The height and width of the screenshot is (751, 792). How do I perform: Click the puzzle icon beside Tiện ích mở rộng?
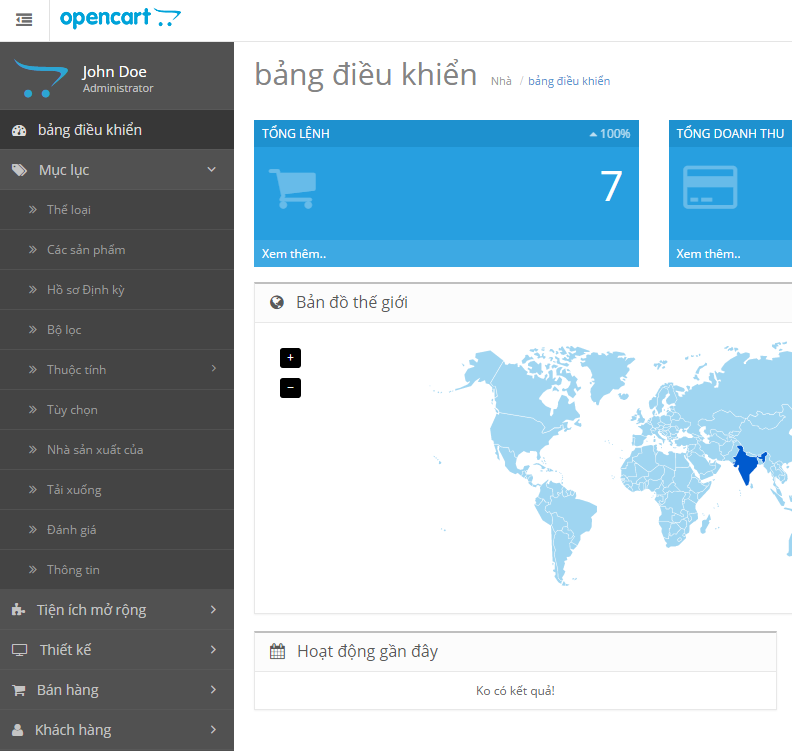pyautogui.click(x=18, y=610)
